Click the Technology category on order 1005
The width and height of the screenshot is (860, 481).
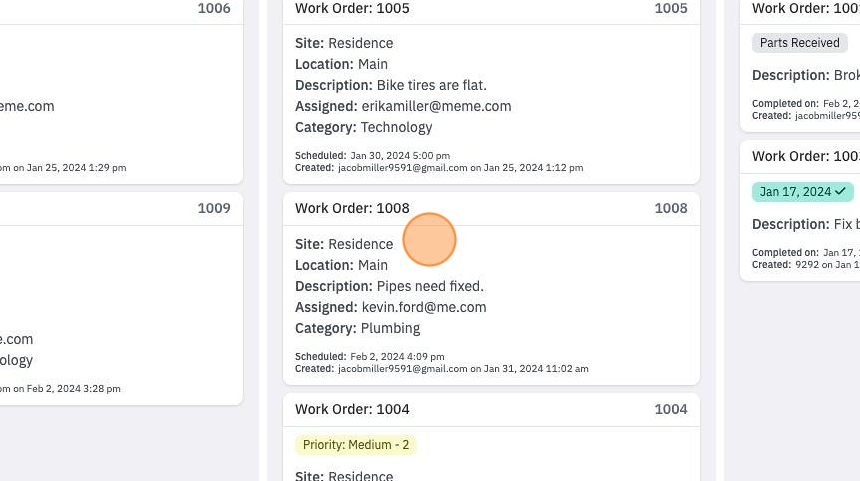tap(397, 127)
